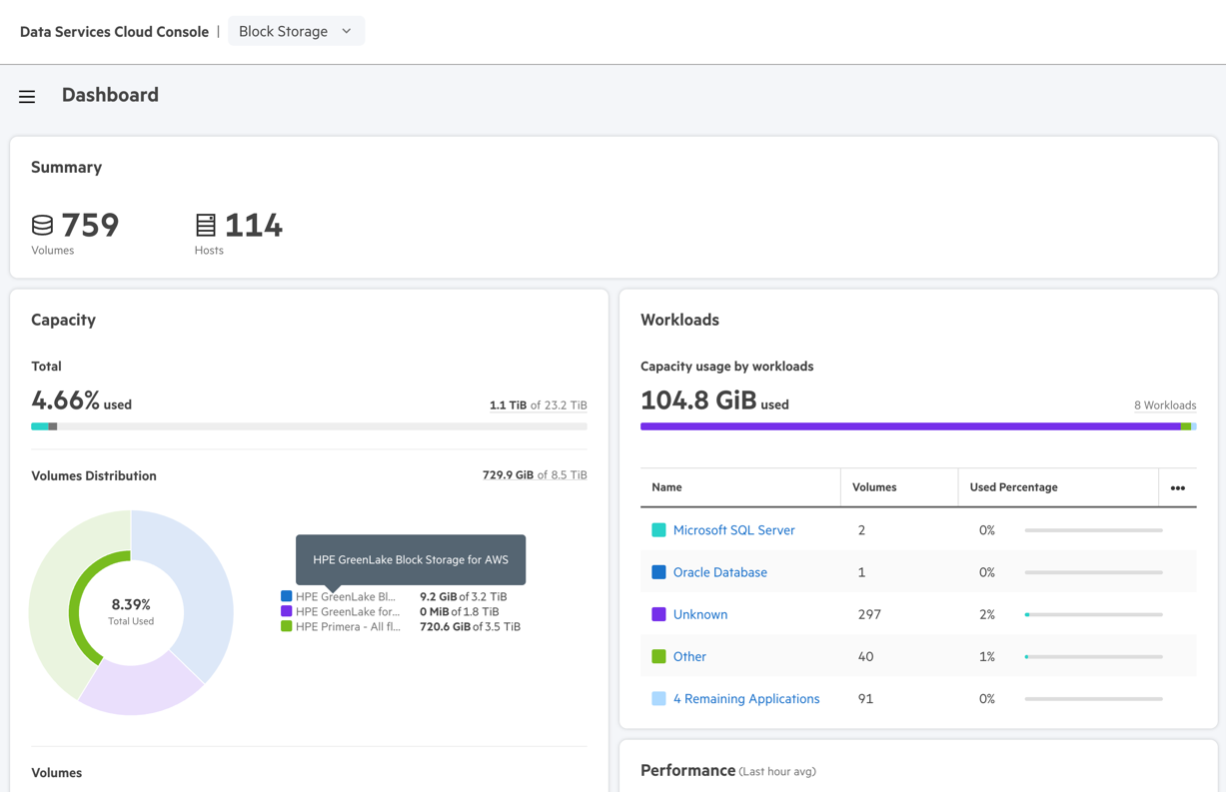Click the 1.1 TiB of 23.2 TiB text
Image resolution: width=1231 pixels, height=797 pixels.
(x=538, y=405)
